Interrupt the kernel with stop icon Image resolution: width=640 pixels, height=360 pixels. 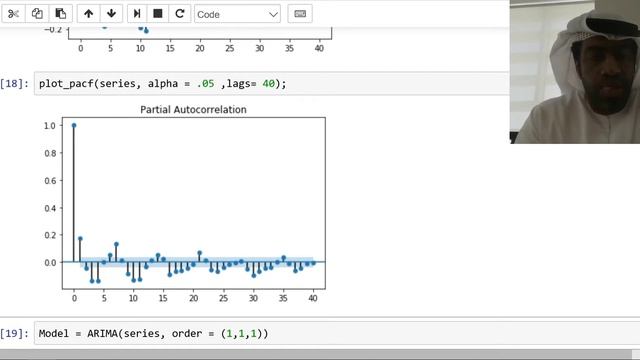coord(158,14)
